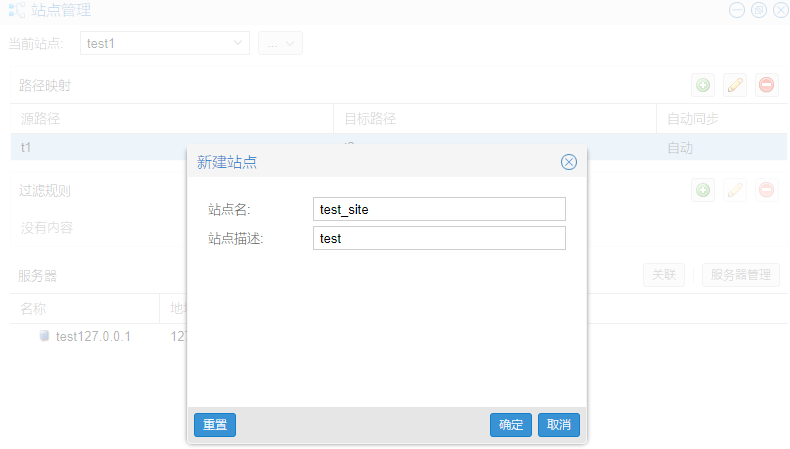The height and width of the screenshot is (449, 790).
Task: Cancel with the 取消 button
Action: (558, 425)
